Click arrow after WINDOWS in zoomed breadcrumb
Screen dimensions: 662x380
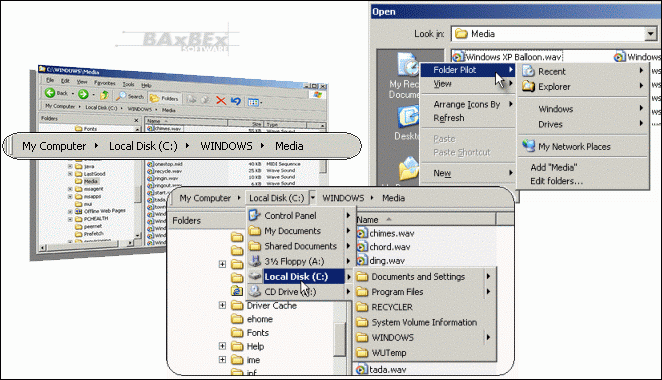372,198
